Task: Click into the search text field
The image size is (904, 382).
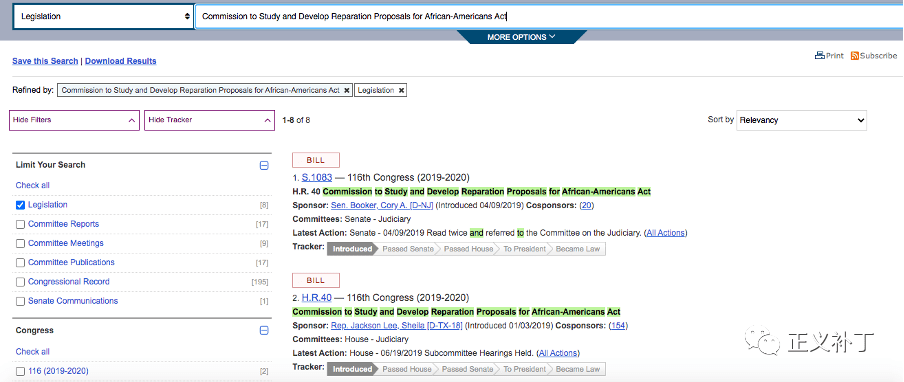Action: click(x=549, y=17)
